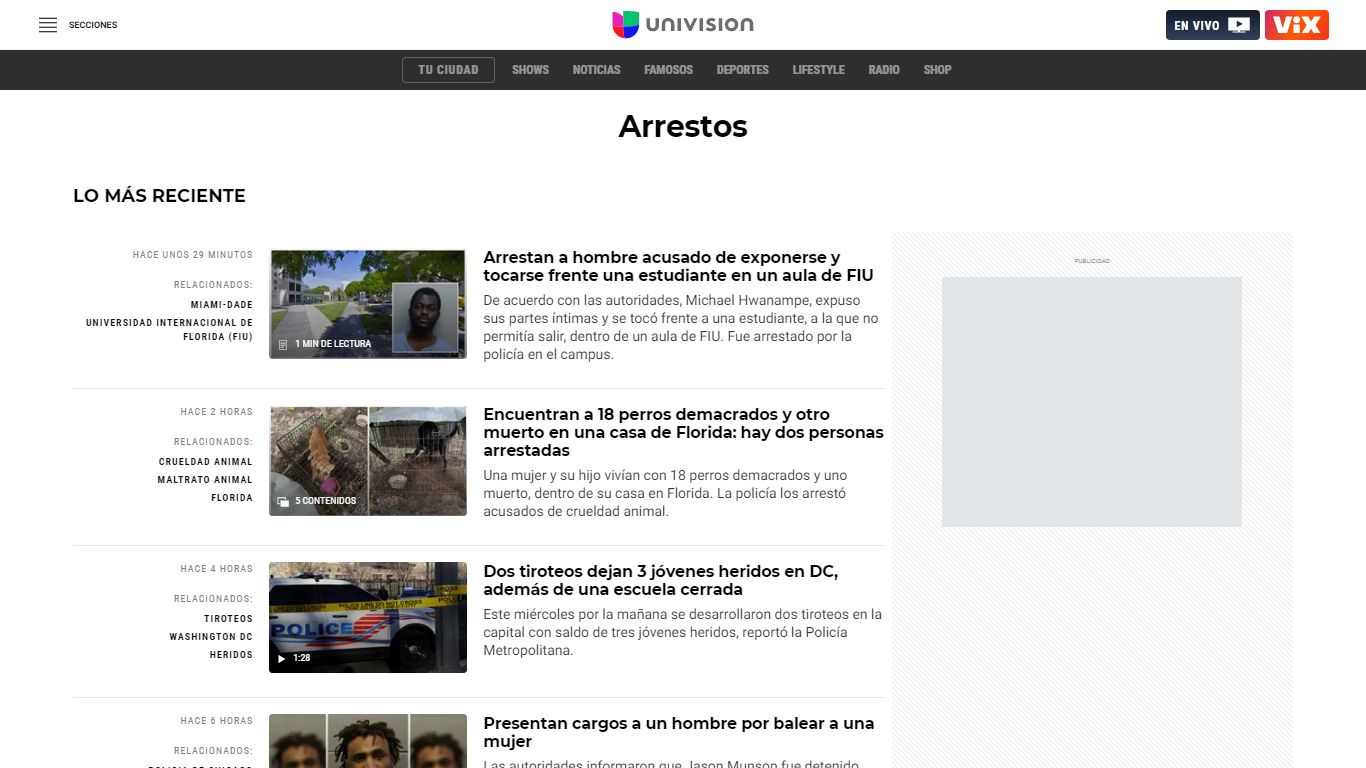Go to the Lifestyle menu
Viewport: 1366px width, 768px height.
818,70
